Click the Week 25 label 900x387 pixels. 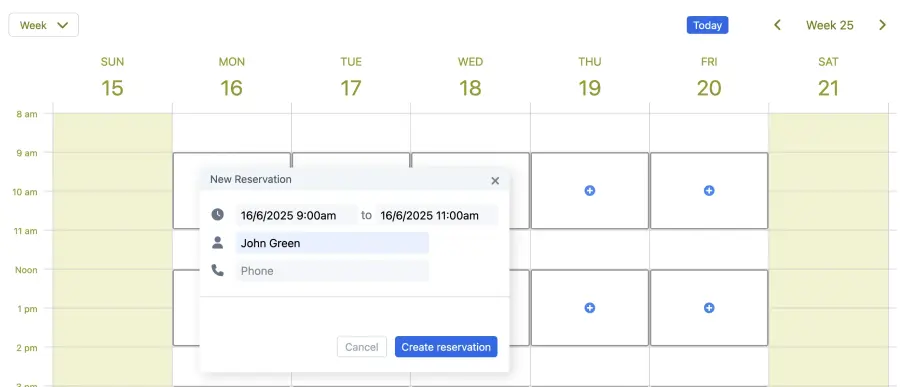point(829,25)
